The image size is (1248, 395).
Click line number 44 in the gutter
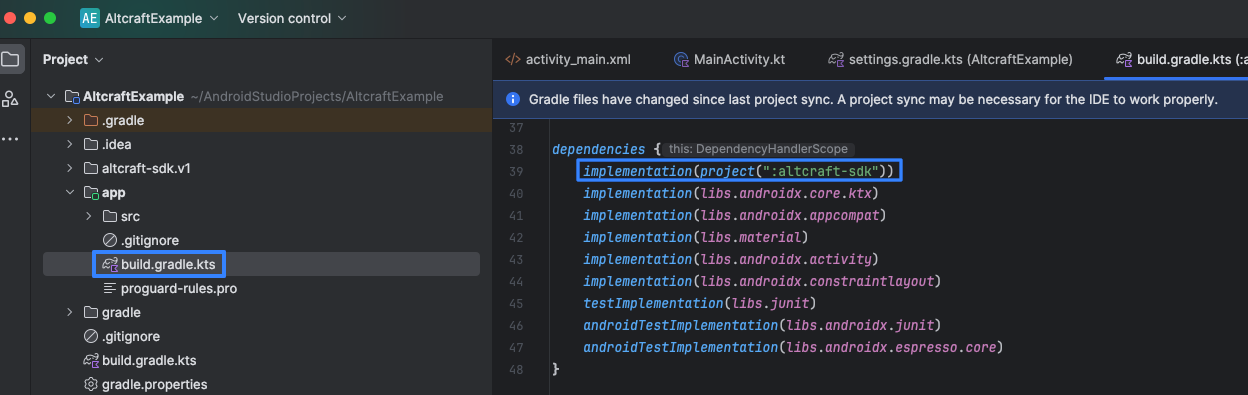tap(516, 280)
